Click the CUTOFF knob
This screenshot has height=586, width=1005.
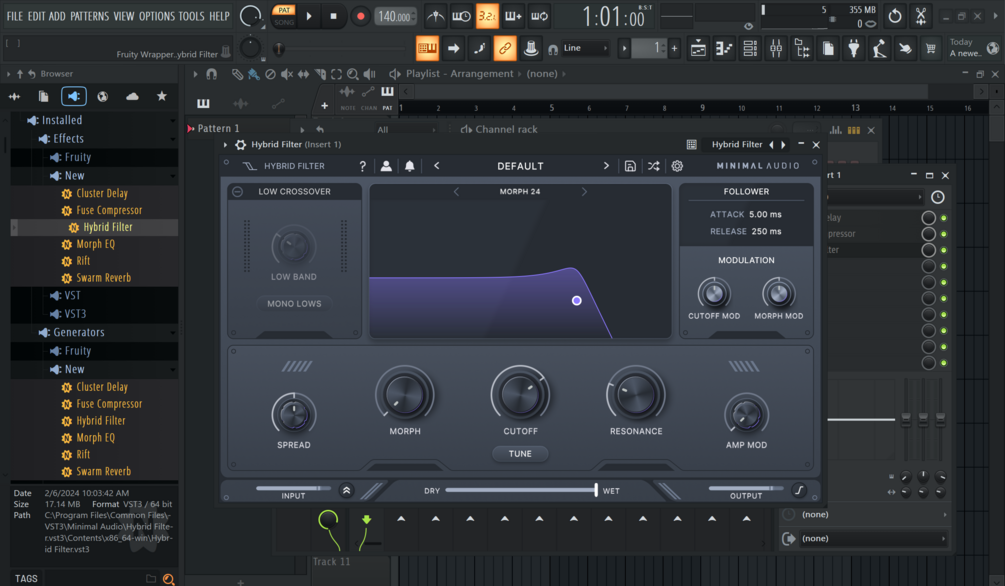tap(520, 394)
